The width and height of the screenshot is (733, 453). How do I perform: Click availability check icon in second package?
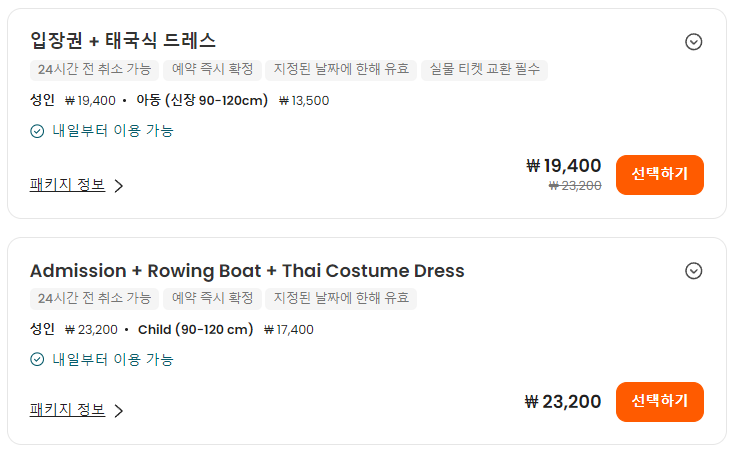37,360
